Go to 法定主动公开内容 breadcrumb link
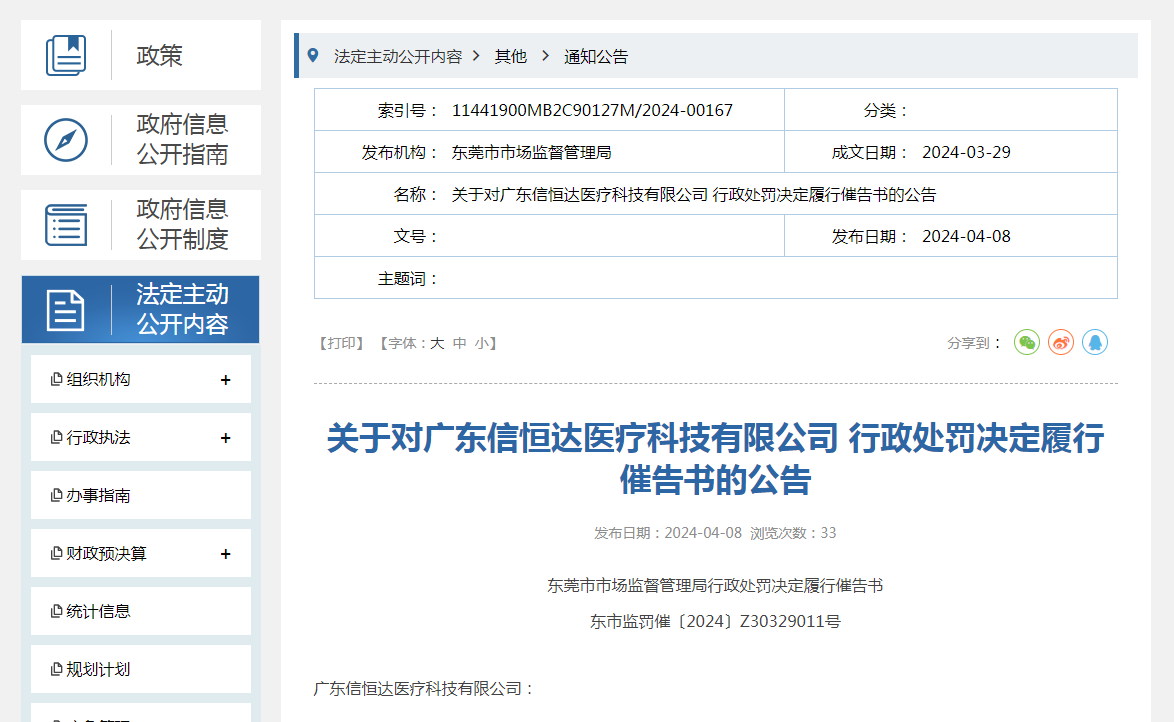 coord(398,56)
